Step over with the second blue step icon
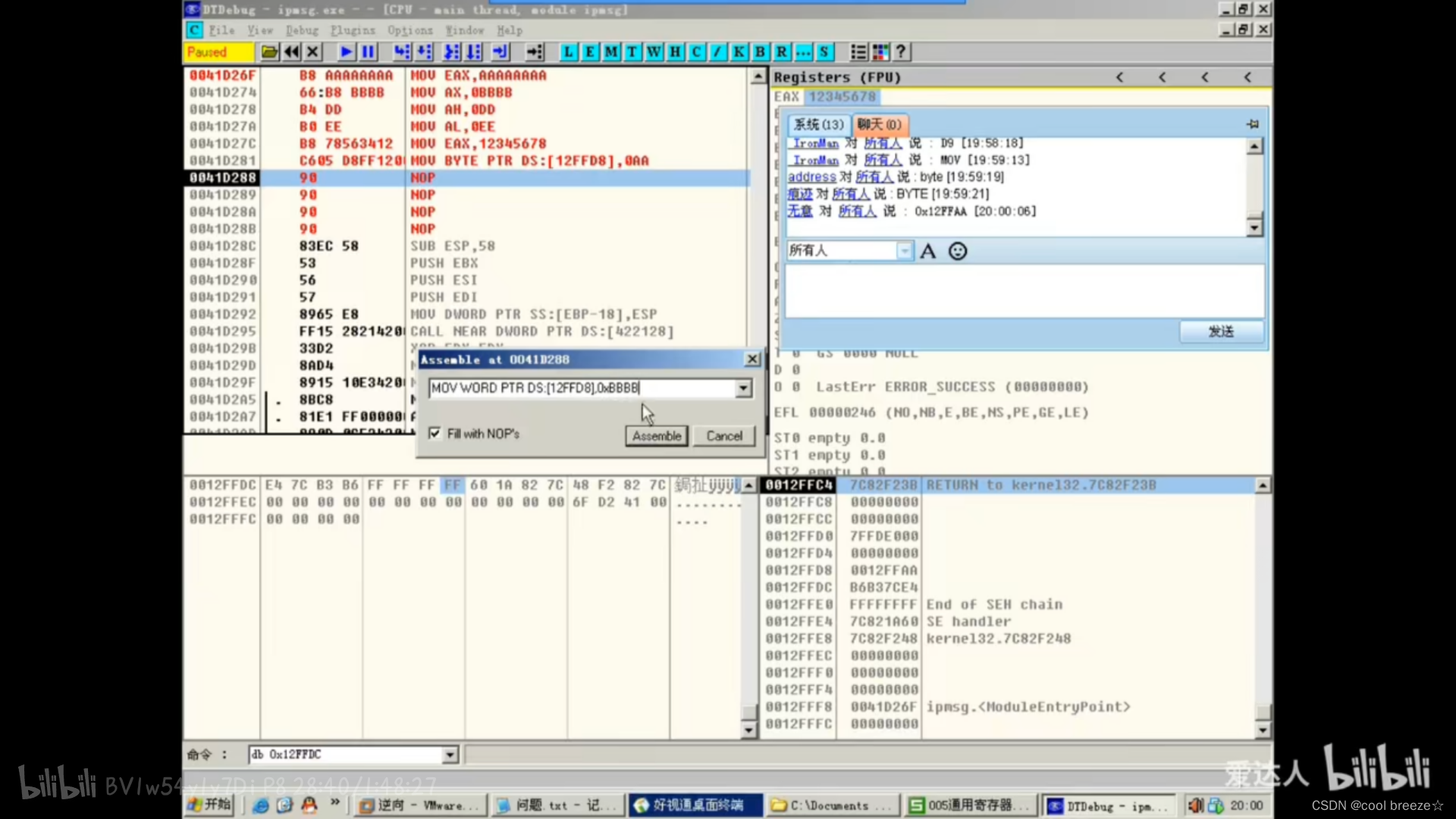 coord(425,52)
